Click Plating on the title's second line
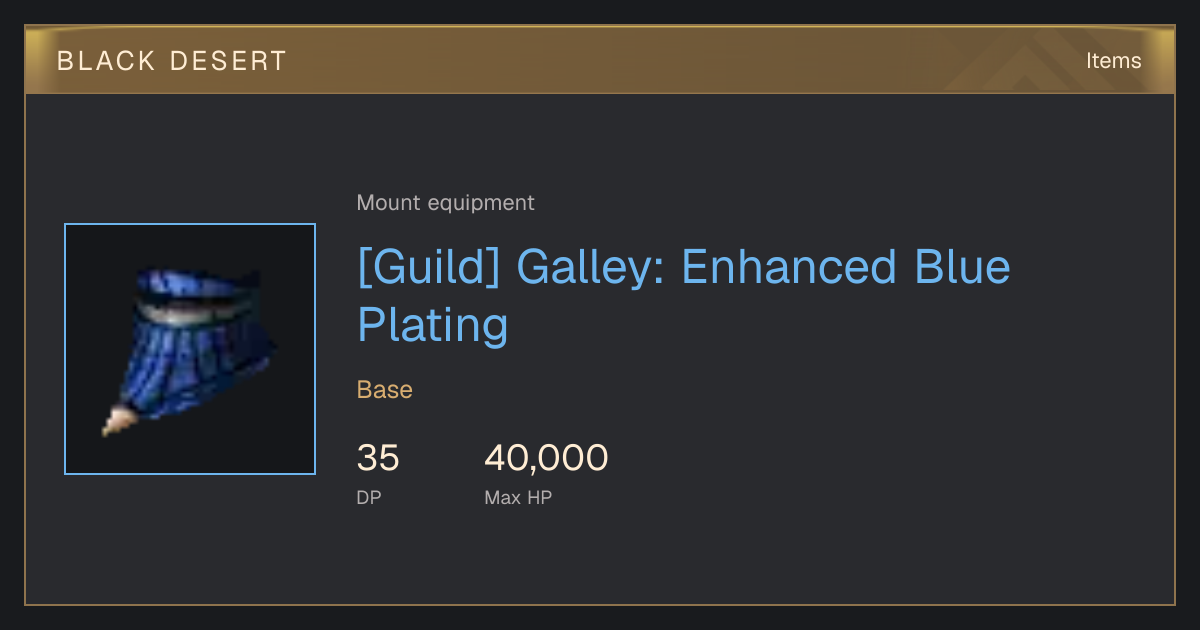1200x630 pixels. point(433,327)
